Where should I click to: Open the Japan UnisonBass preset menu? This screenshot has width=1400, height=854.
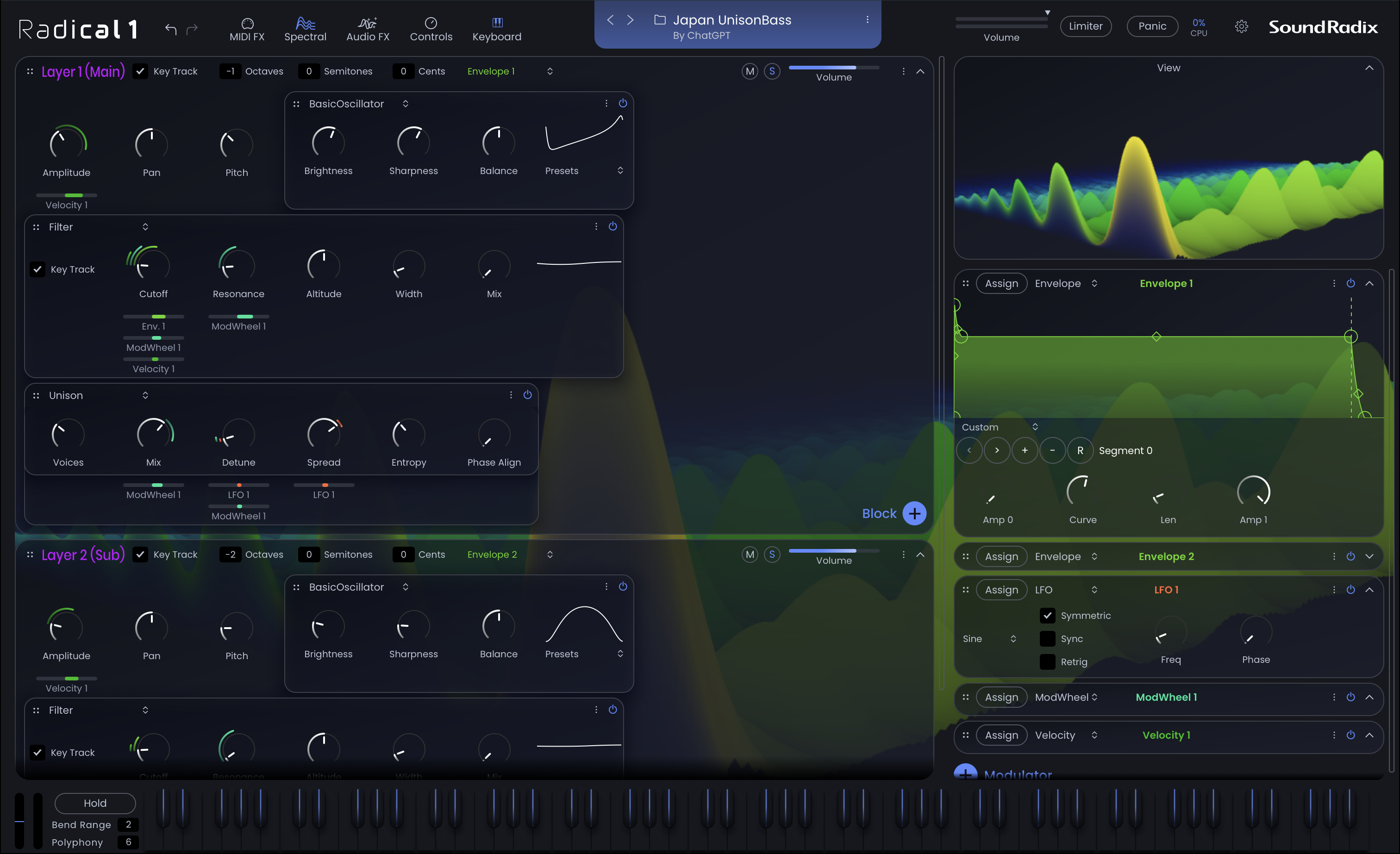[867, 19]
